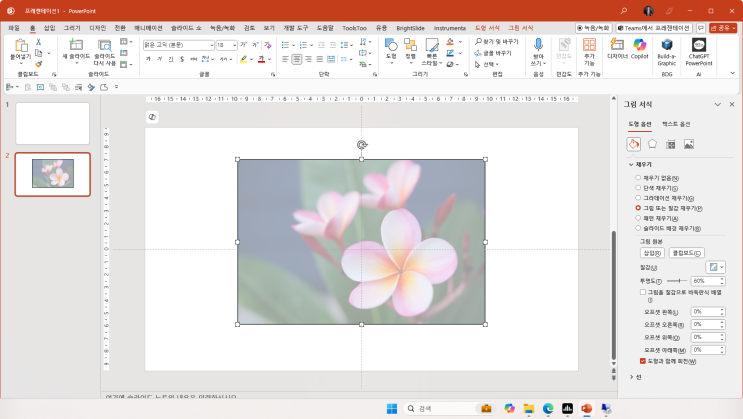Open Microsoft Edge from the taskbar
This screenshot has height=419, width=743.
tap(548, 408)
